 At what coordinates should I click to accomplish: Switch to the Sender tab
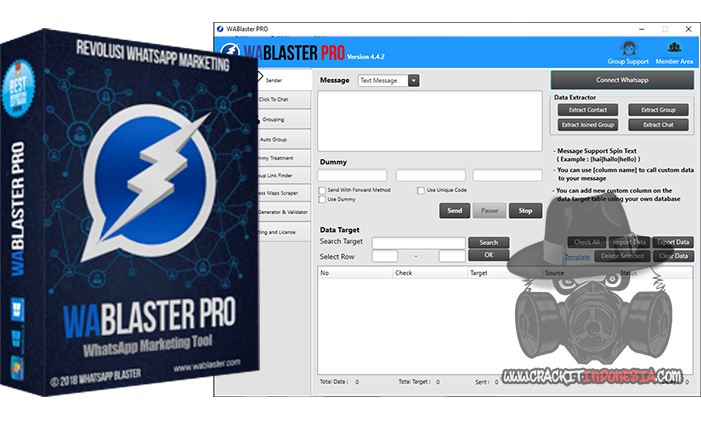[x=273, y=77]
